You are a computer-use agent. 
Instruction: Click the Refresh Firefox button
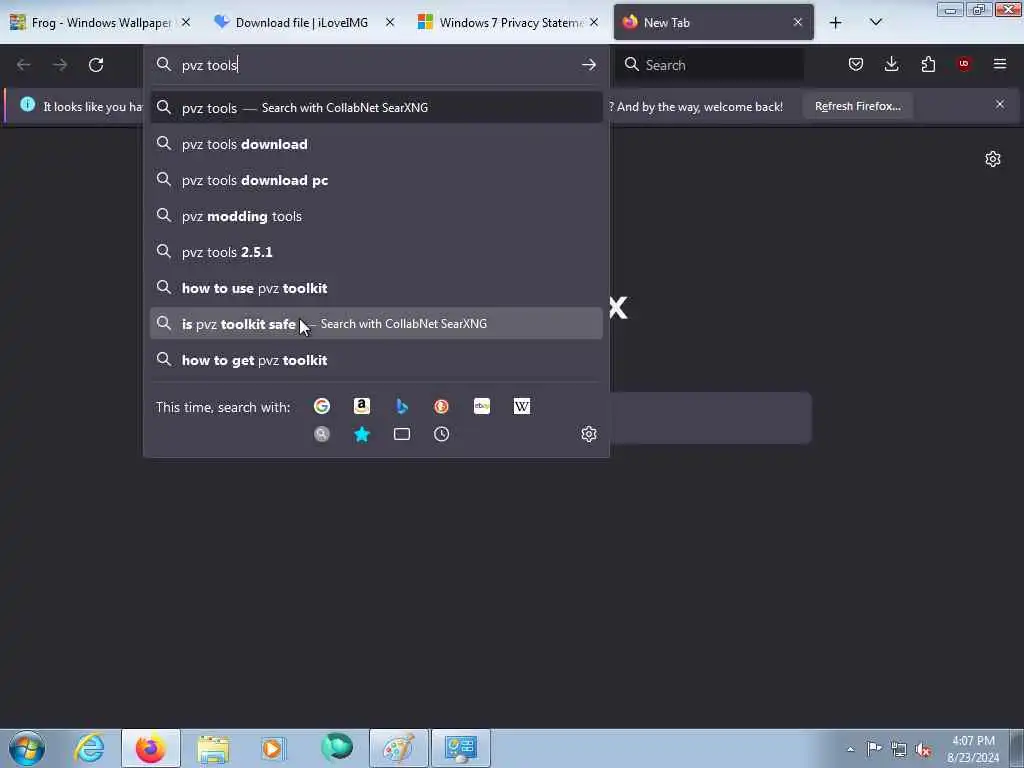[x=857, y=106]
